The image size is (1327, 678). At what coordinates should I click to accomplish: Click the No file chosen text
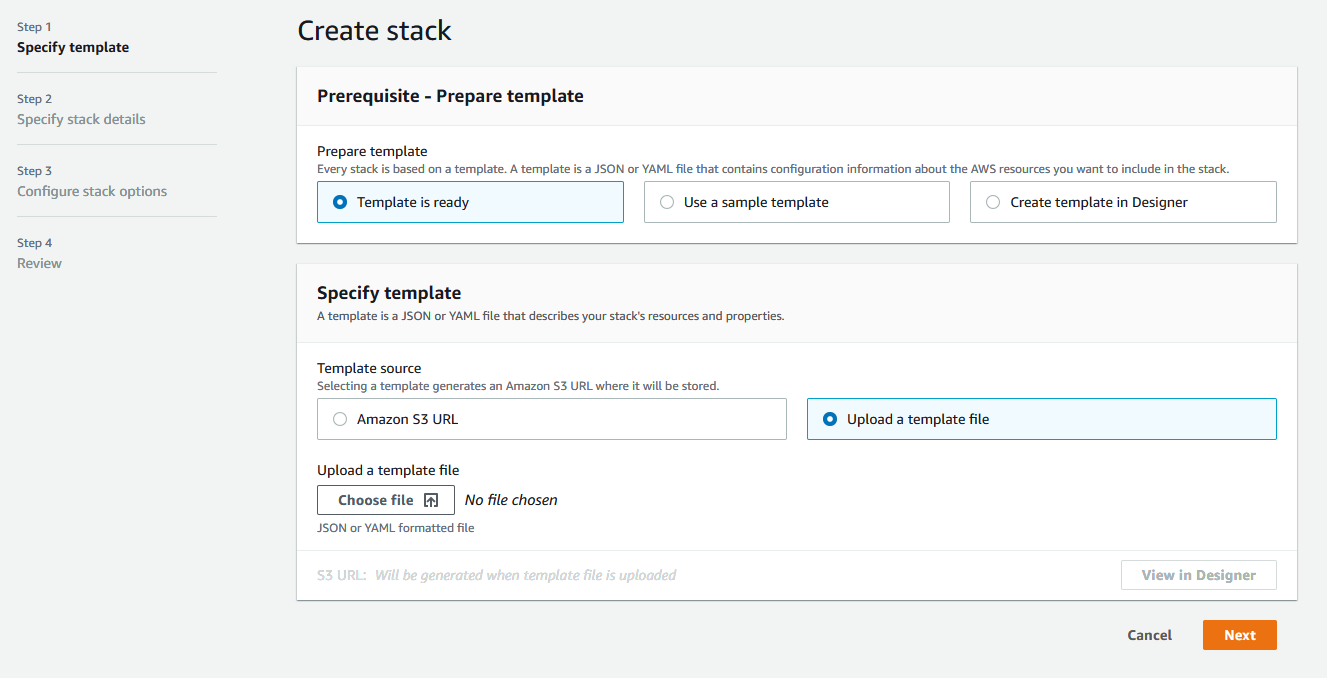pyautogui.click(x=511, y=500)
